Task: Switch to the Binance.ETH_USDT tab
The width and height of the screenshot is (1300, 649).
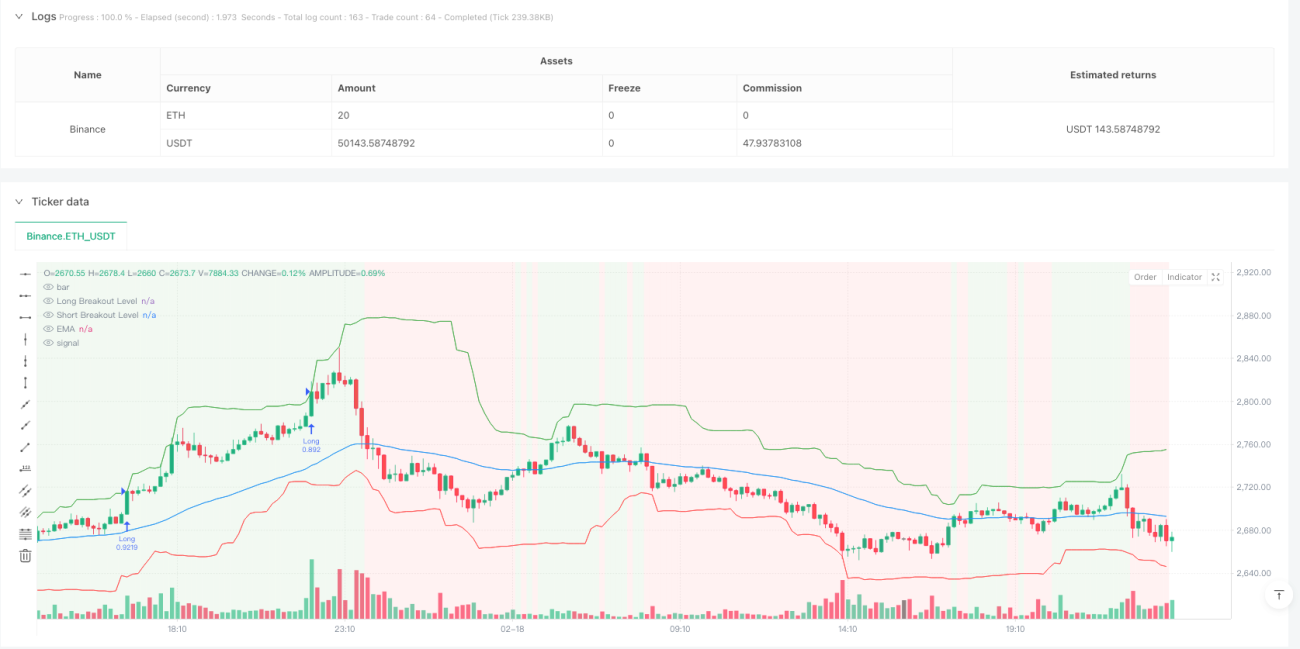Action: coord(71,236)
